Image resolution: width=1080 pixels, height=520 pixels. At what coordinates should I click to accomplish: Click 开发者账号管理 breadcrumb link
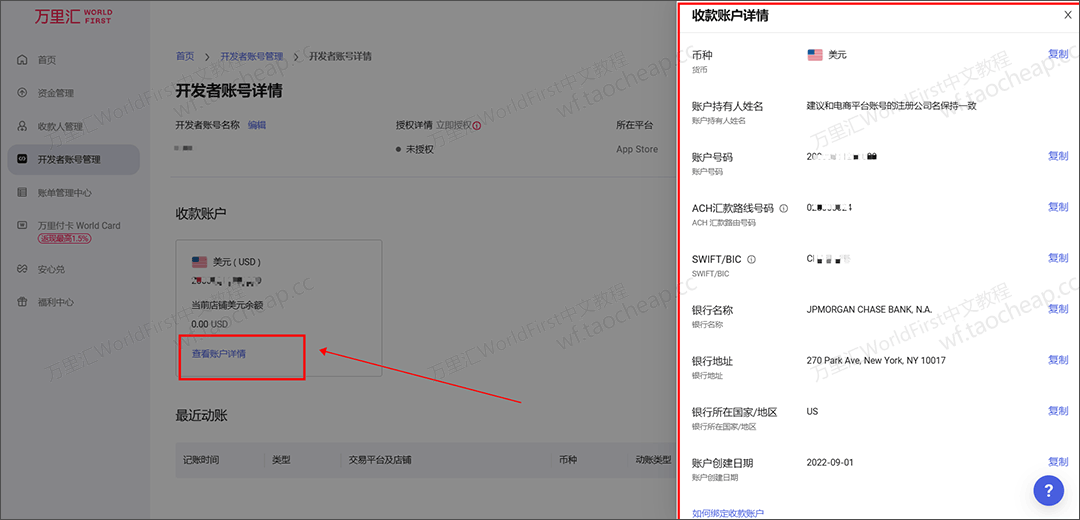point(251,56)
